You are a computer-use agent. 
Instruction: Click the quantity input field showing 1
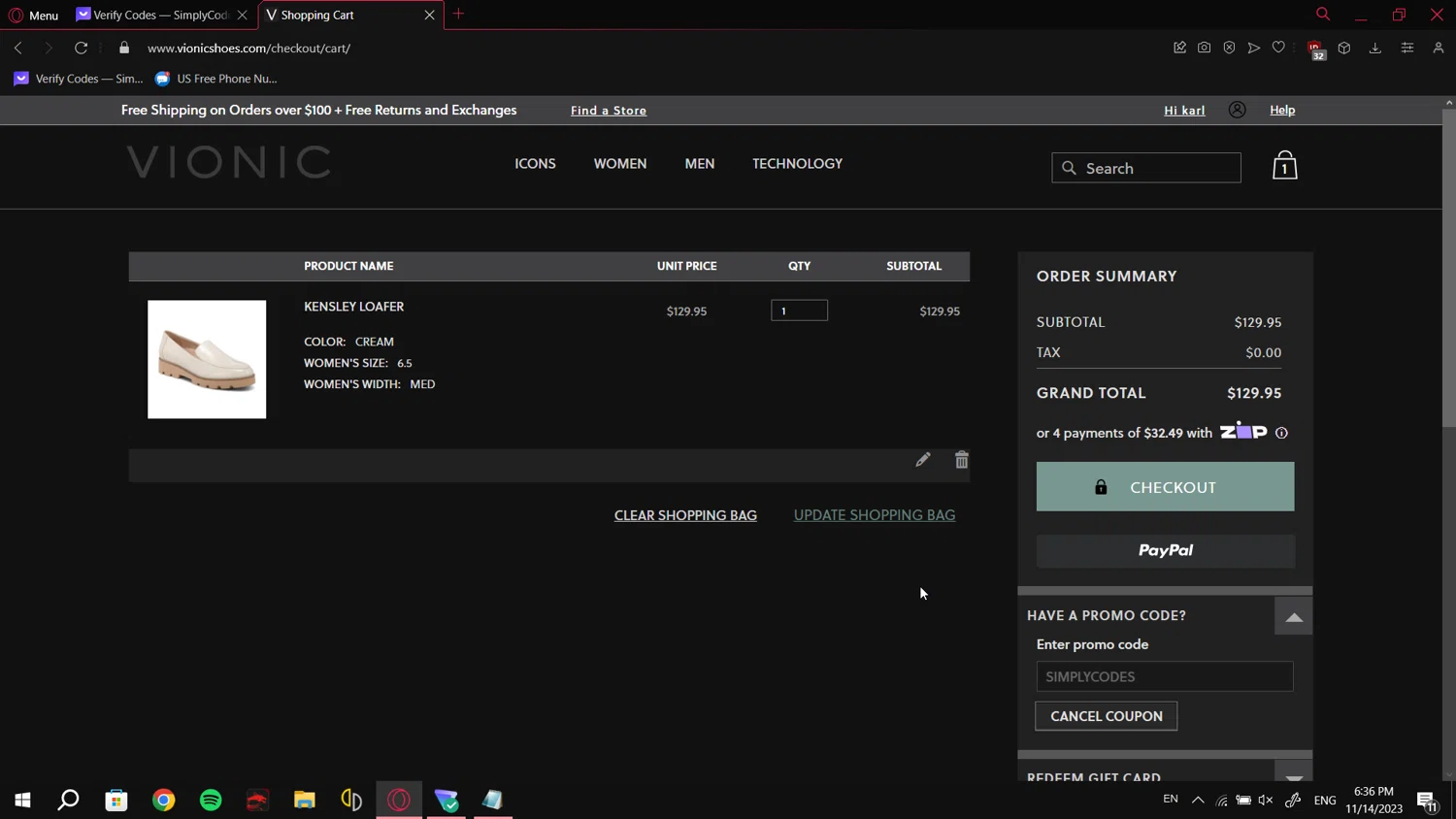point(799,311)
